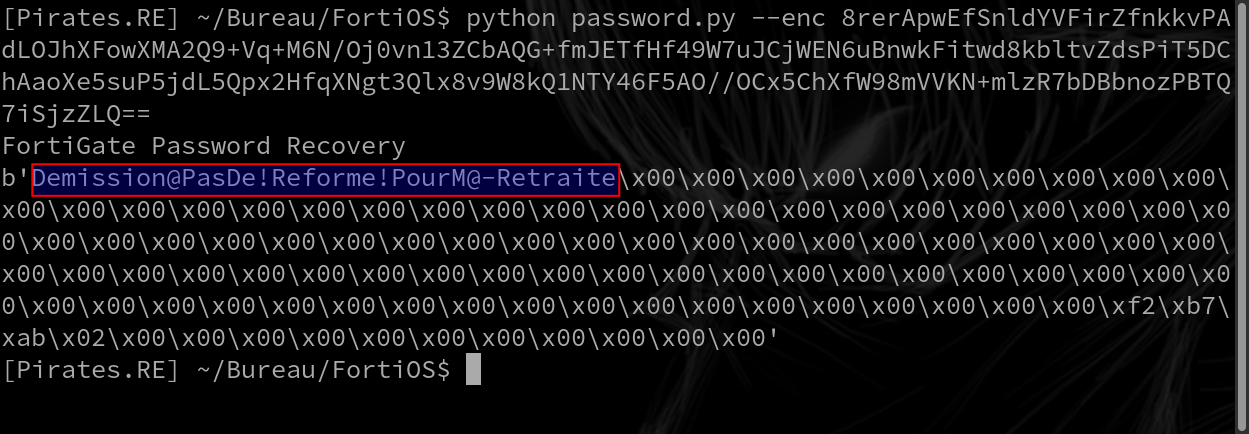This screenshot has height=434, width=1249.
Task: Click the 'FortiGate Password Recovery' output line
Action: [x=204, y=147]
